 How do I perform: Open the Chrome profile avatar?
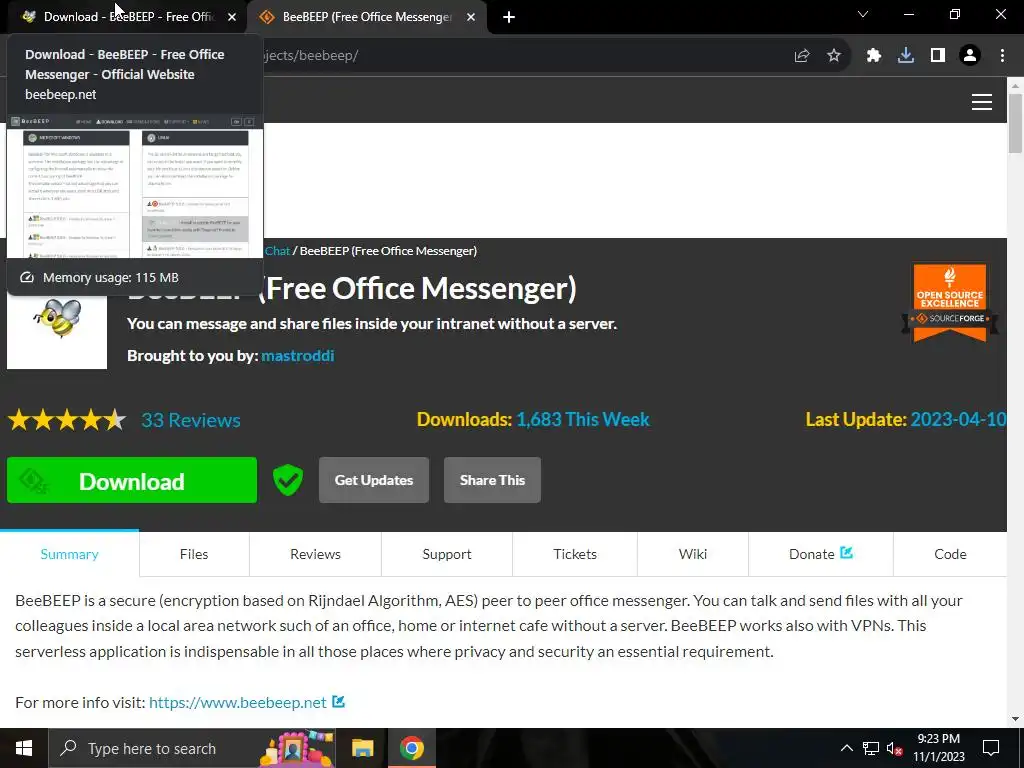[x=970, y=56]
